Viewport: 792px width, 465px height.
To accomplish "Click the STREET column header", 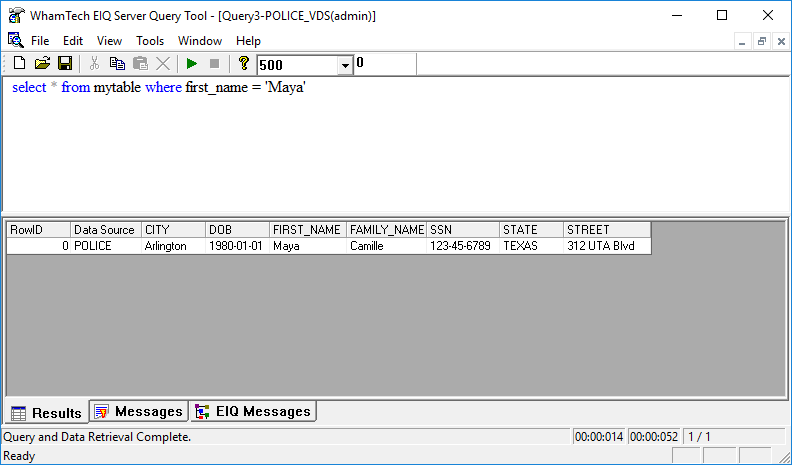I will pyautogui.click(x=607, y=230).
